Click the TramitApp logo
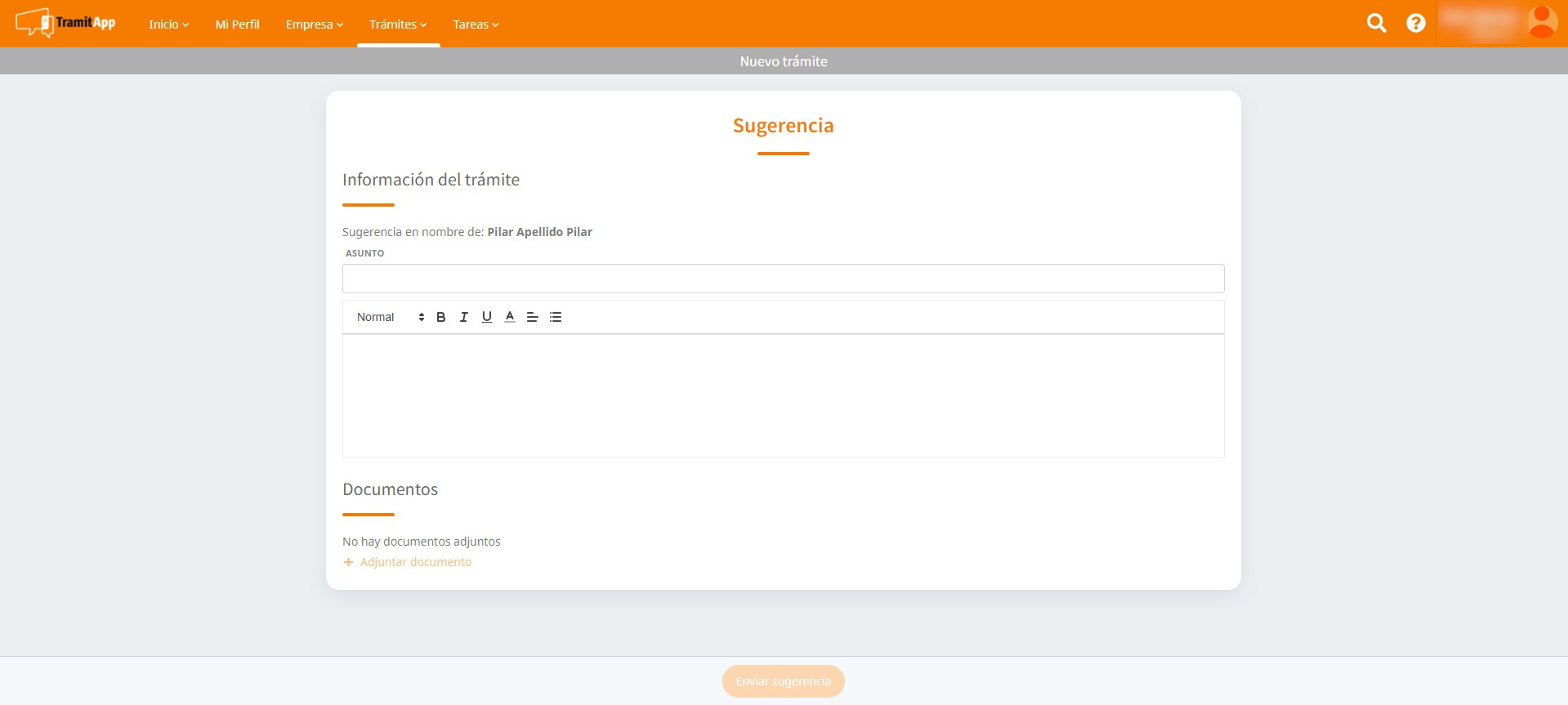Viewport: 1568px width, 705px height. (x=65, y=23)
